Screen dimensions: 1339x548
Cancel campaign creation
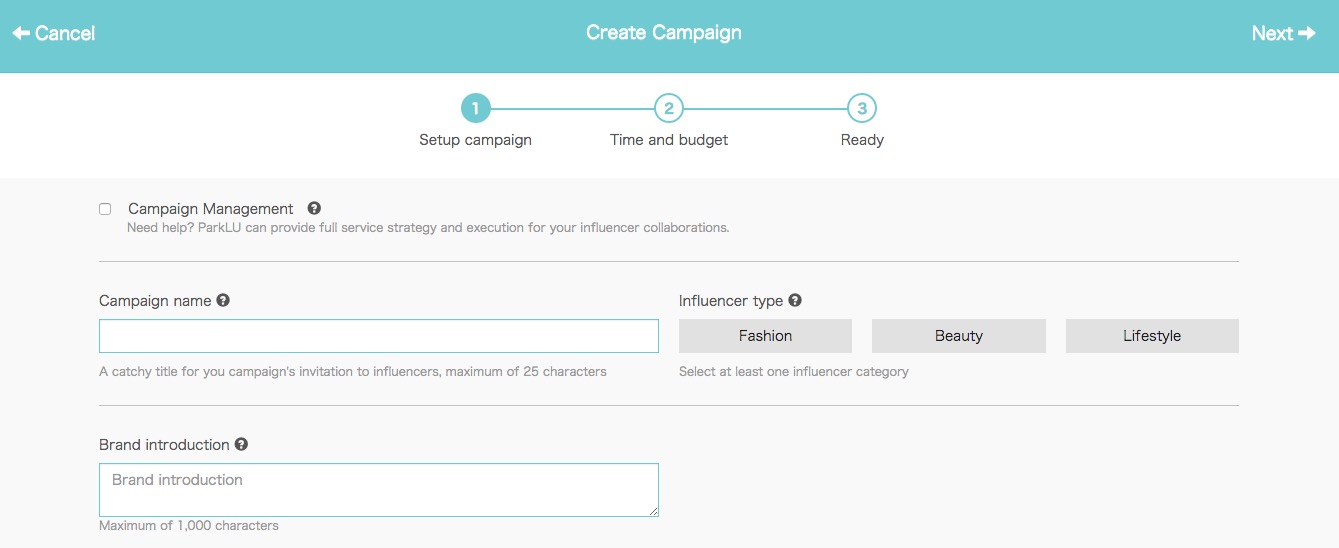coord(53,33)
